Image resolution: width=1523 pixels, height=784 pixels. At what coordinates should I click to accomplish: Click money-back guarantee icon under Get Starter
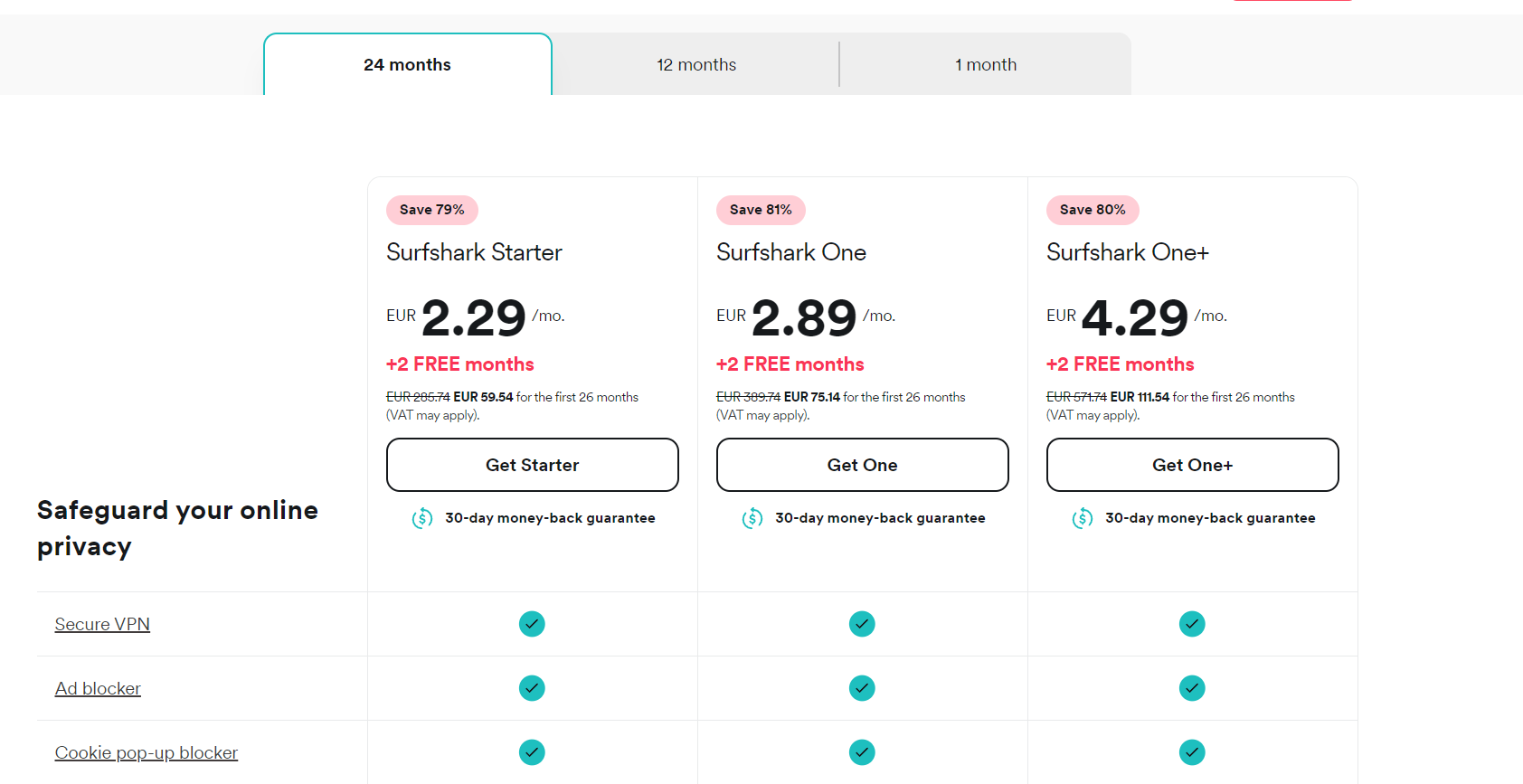(x=422, y=518)
